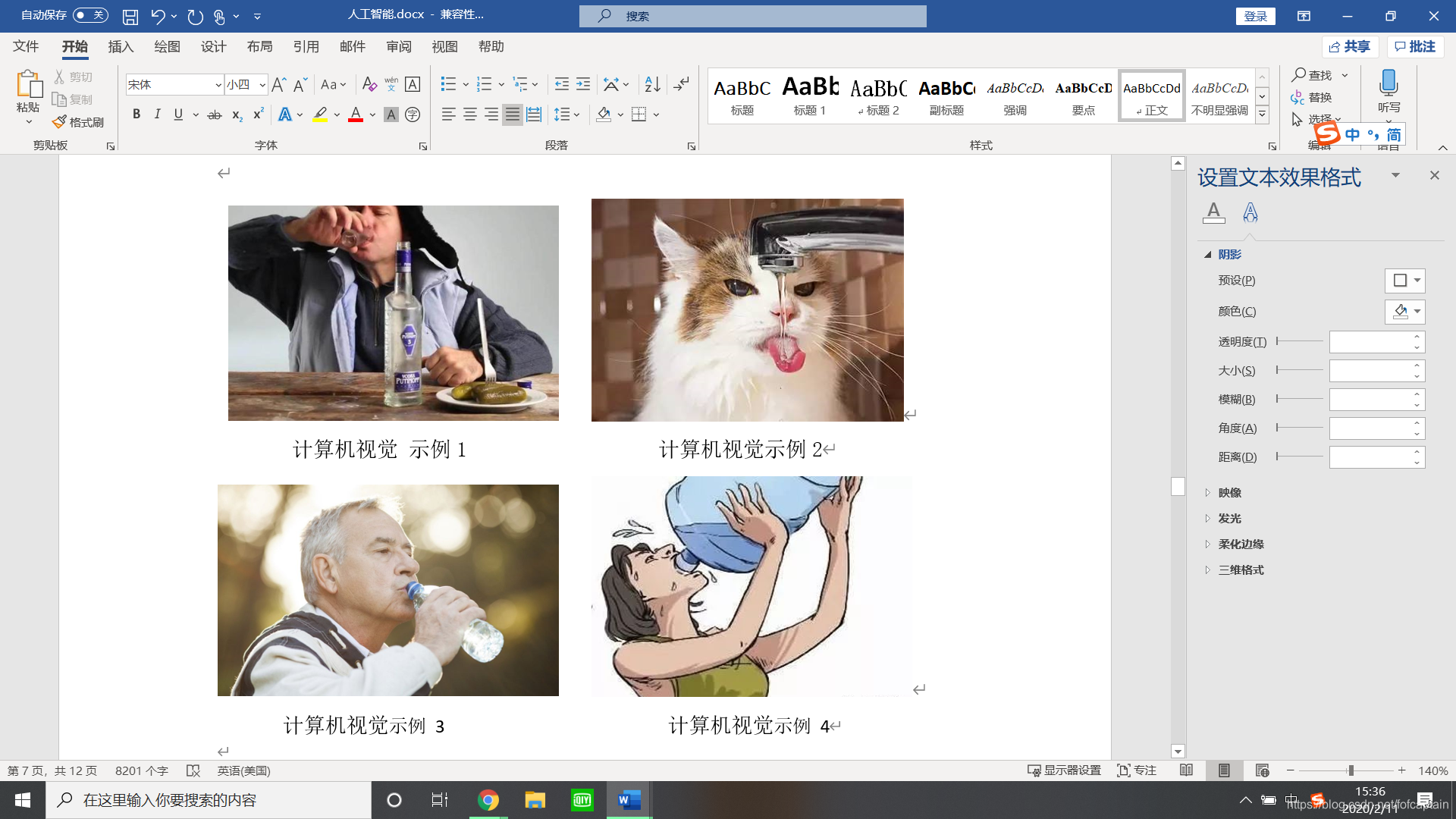Open the 视图 ribbon tab
This screenshot has width=1456, height=819.
point(444,47)
